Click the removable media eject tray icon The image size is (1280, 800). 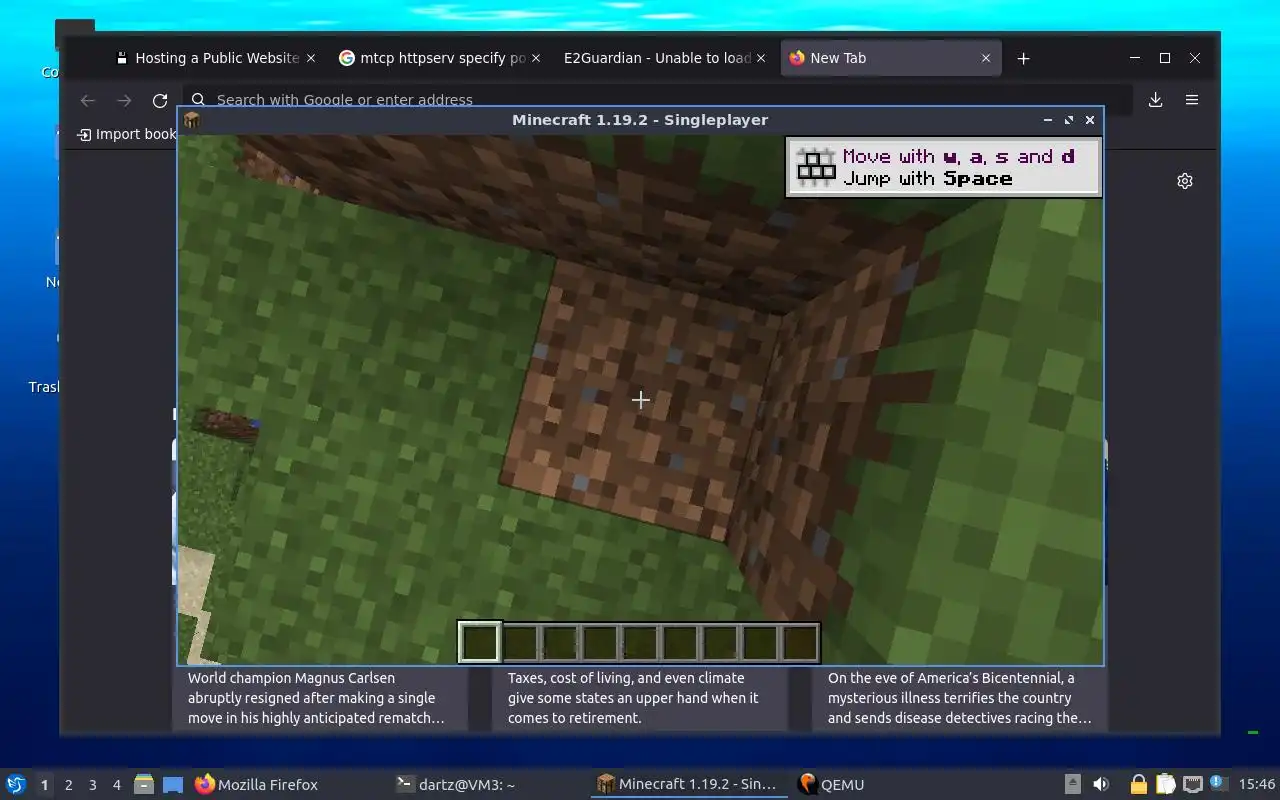(x=1072, y=785)
